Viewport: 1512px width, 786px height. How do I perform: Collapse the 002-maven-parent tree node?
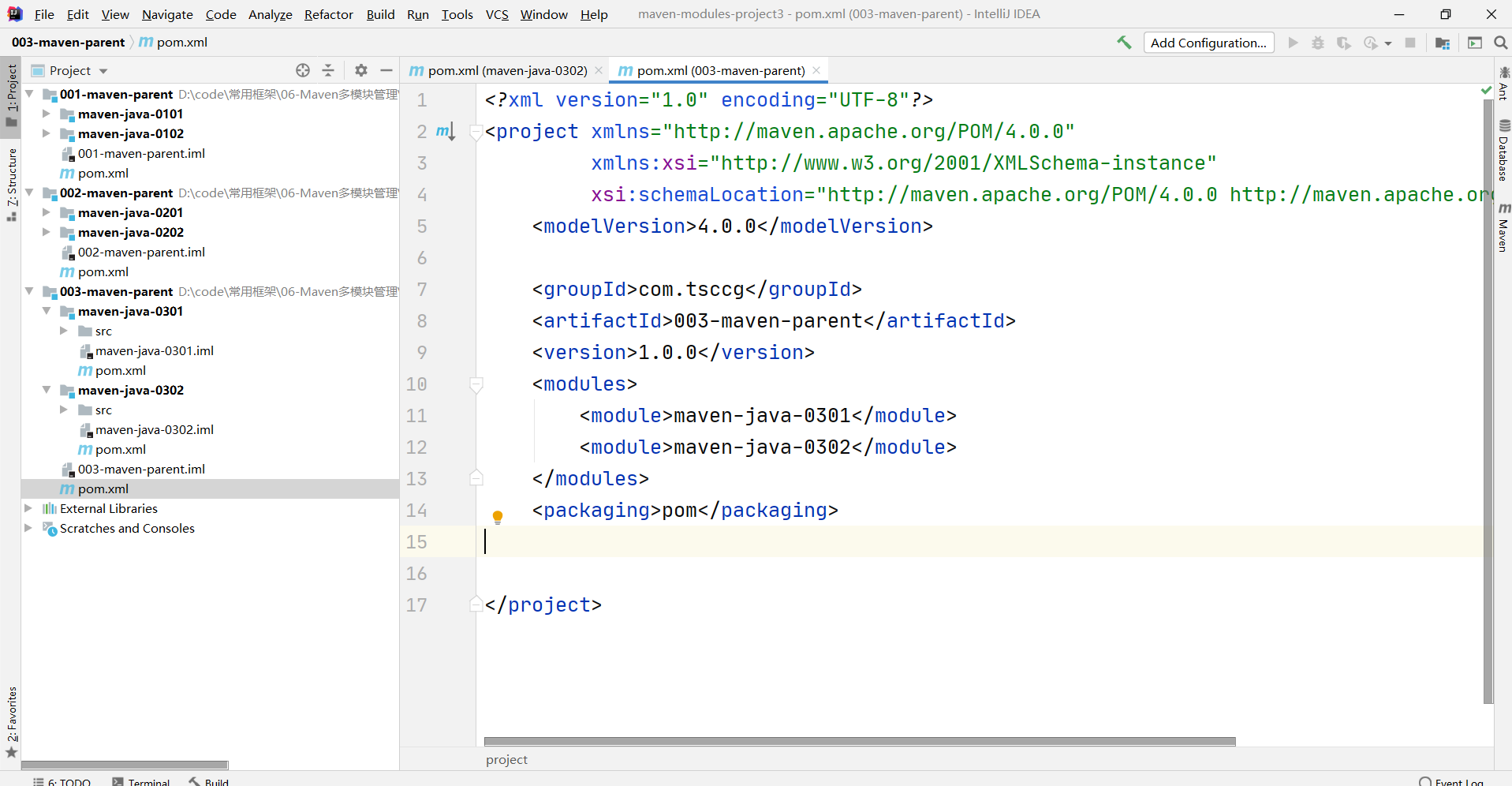click(x=29, y=193)
